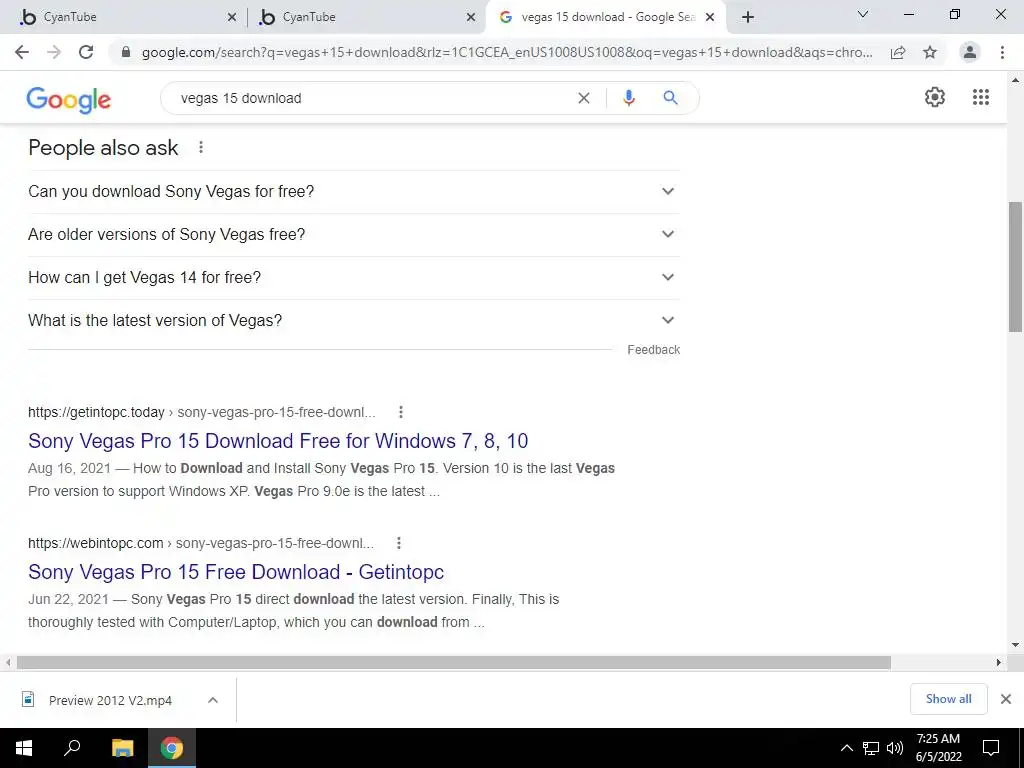Open the Google apps grid
1024x768 pixels.
coord(981,97)
